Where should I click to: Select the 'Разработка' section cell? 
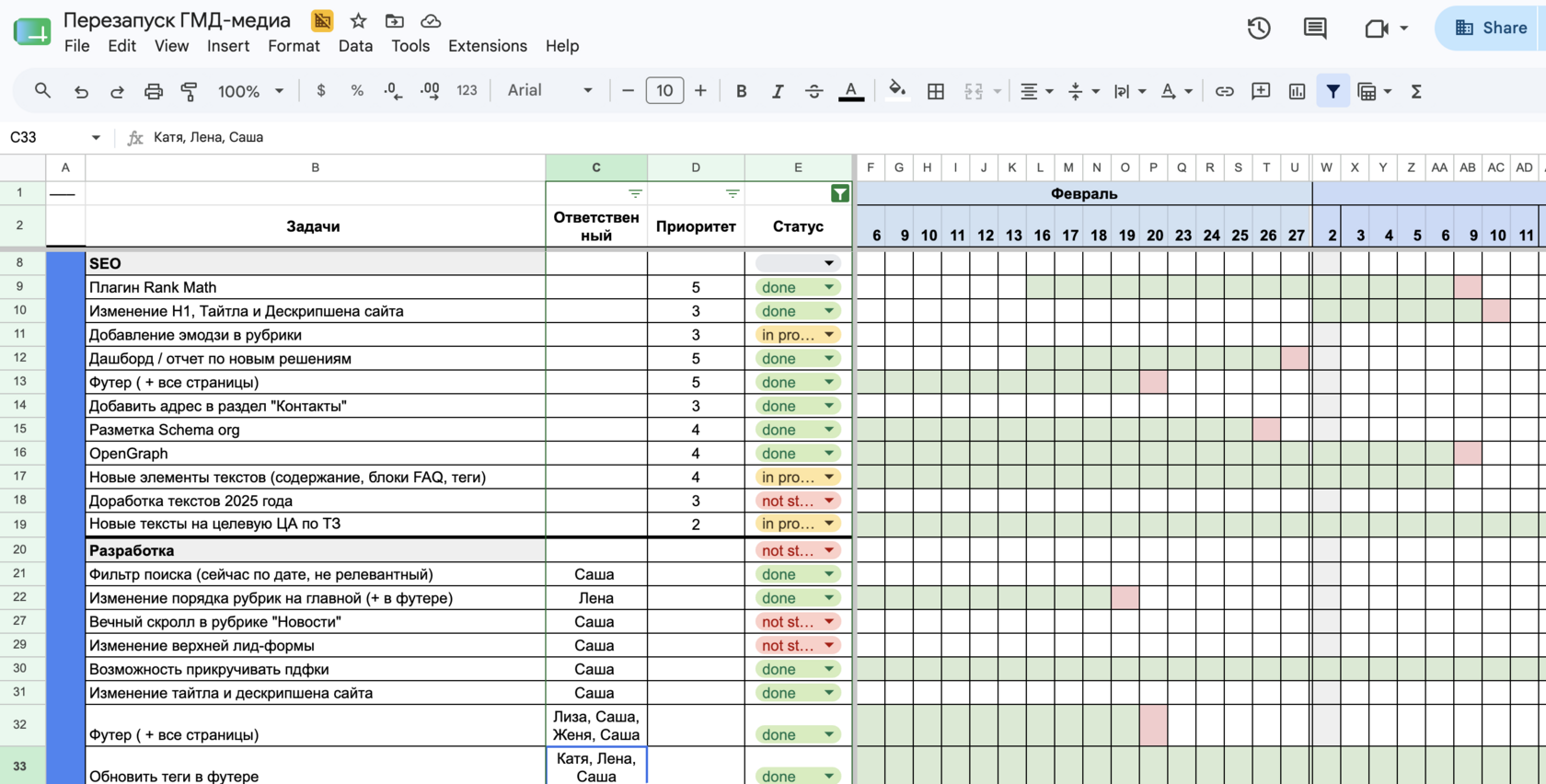pyautogui.click(x=315, y=550)
